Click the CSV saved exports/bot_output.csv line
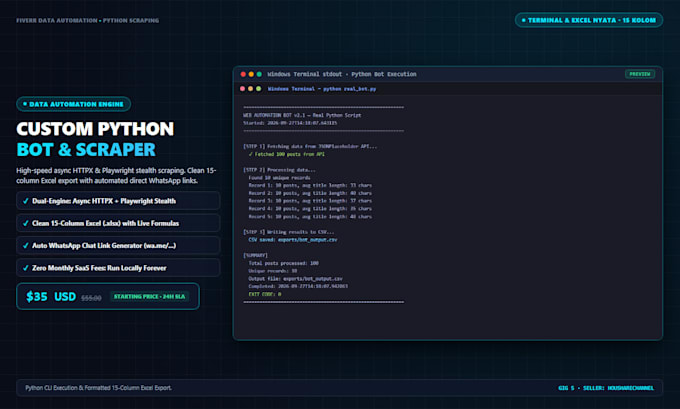This screenshot has width=680, height=409. point(293,240)
